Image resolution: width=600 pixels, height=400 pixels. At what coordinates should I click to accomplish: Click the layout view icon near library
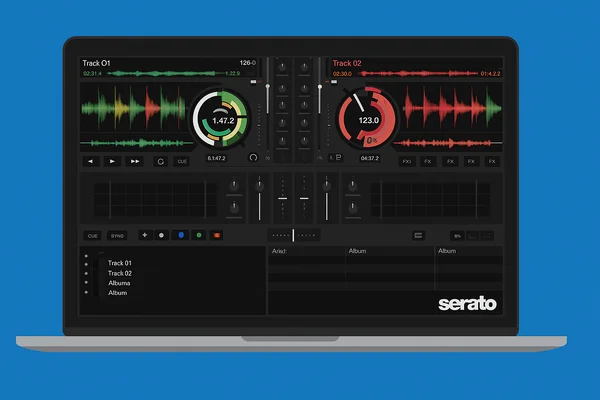pyautogui.click(x=419, y=236)
